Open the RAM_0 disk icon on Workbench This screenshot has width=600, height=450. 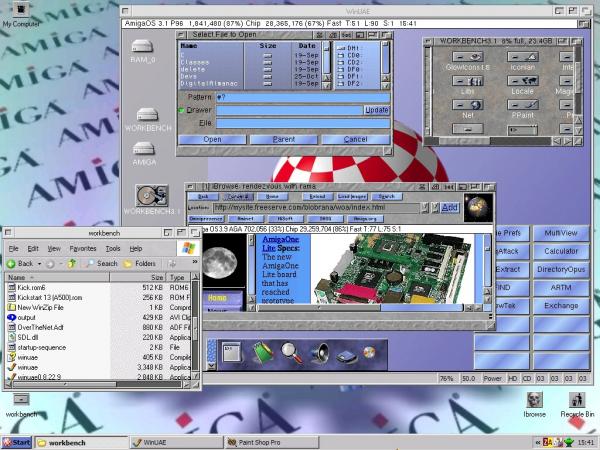pos(142,47)
